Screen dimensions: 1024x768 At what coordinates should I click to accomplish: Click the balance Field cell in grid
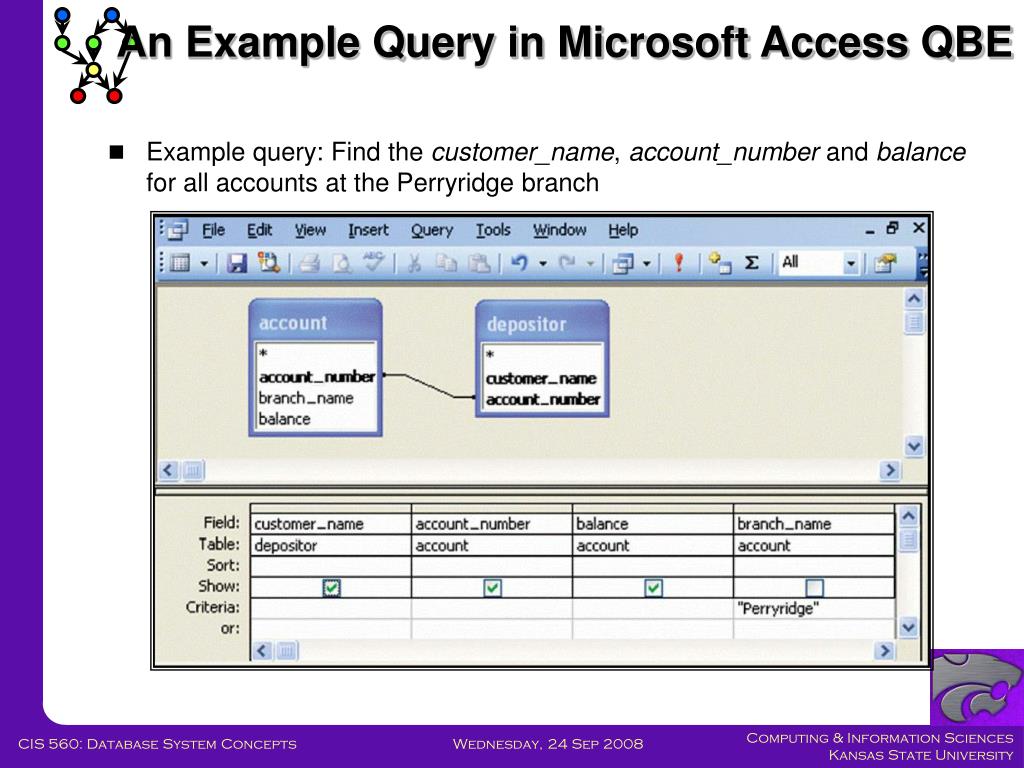(653, 524)
